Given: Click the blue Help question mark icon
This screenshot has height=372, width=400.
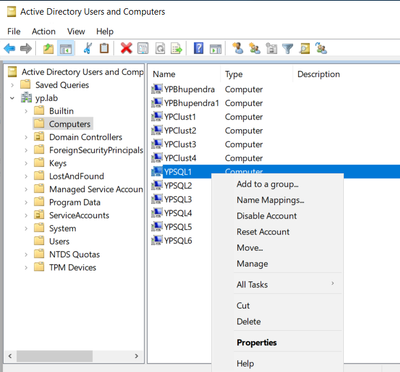Looking at the screenshot, I should click(x=199, y=48).
